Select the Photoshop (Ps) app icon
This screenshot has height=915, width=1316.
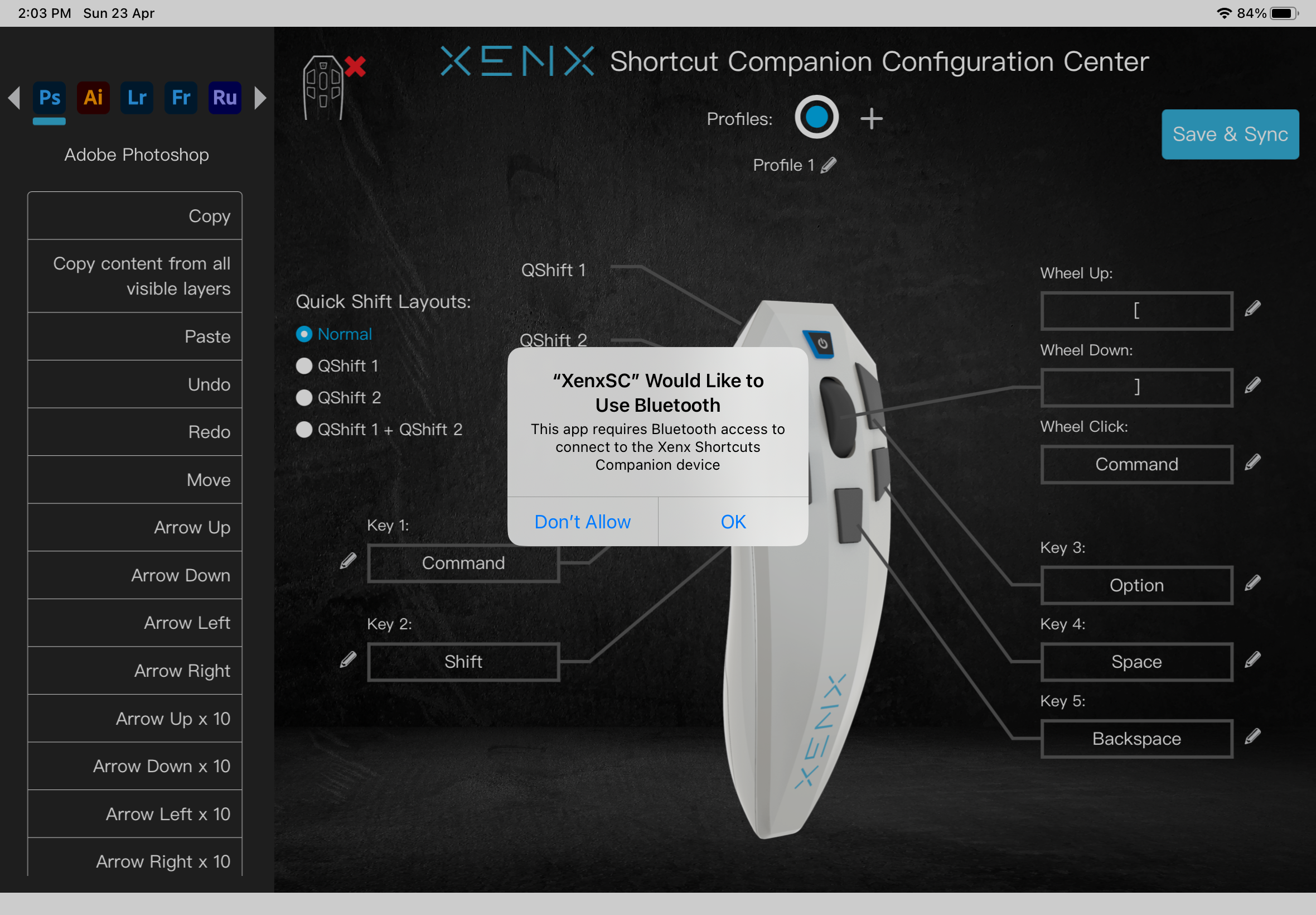pos(49,98)
